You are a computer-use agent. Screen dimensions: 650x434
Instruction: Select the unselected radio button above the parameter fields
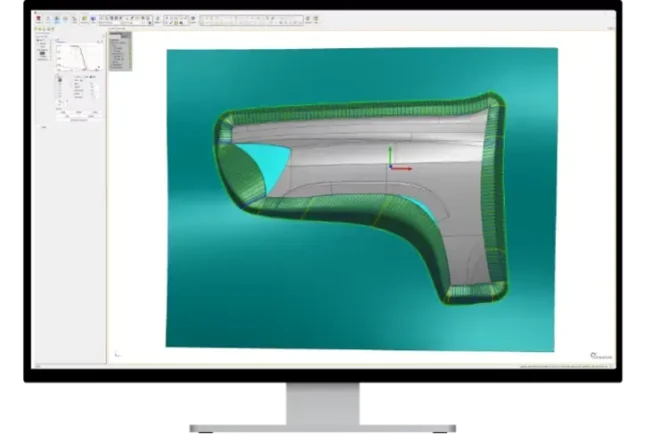tap(75, 77)
